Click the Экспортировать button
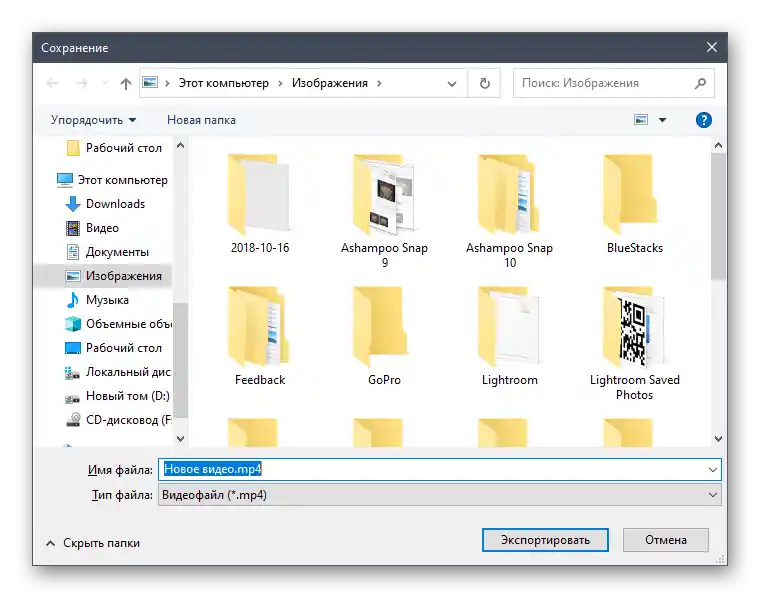 tap(545, 540)
